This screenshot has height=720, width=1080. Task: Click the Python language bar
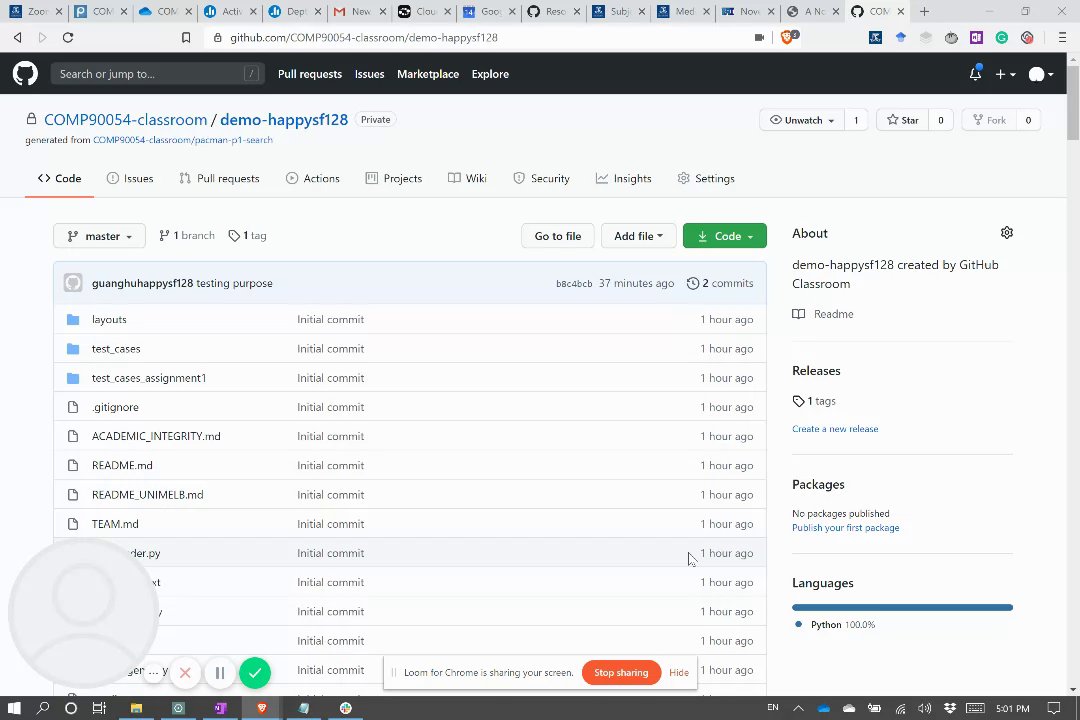(902, 607)
